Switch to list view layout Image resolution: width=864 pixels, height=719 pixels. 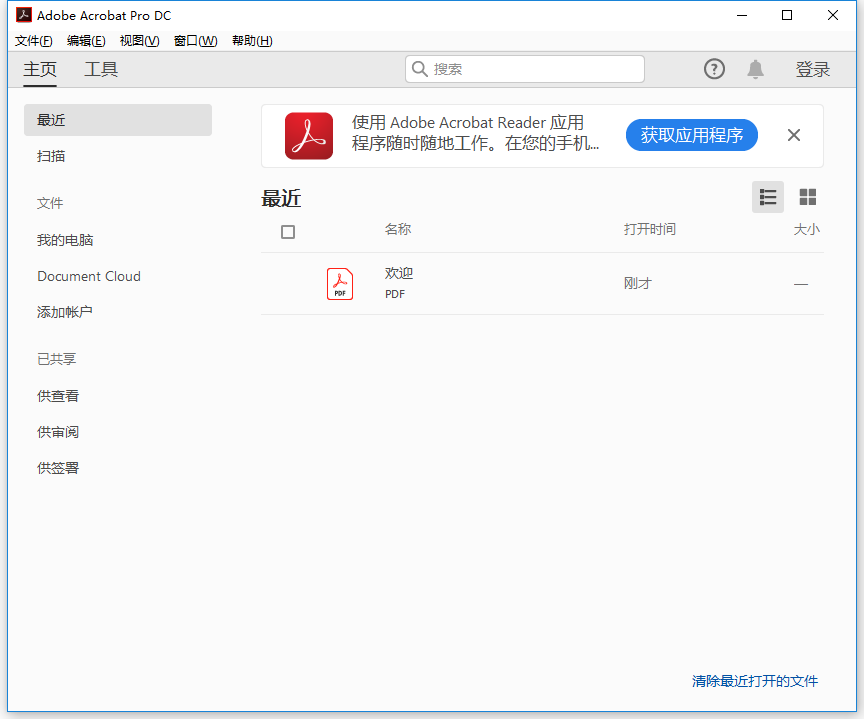click(x=768, y=197)
